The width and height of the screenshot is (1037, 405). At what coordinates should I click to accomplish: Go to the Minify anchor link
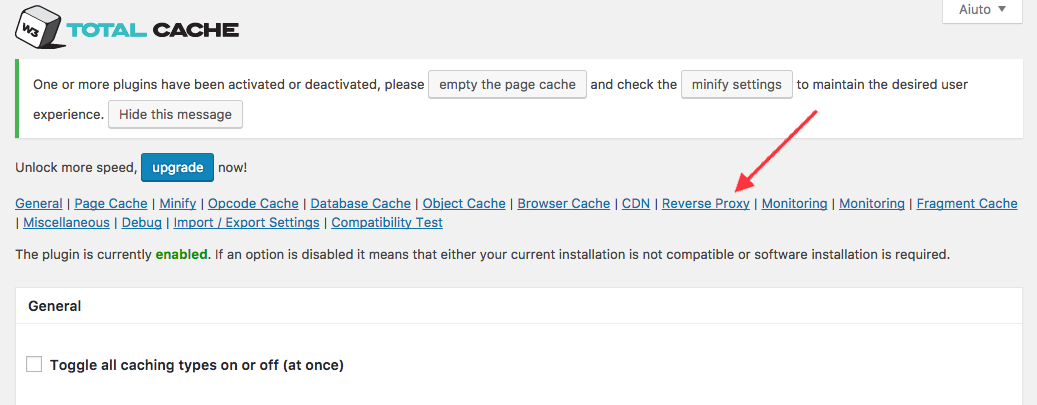178,204
